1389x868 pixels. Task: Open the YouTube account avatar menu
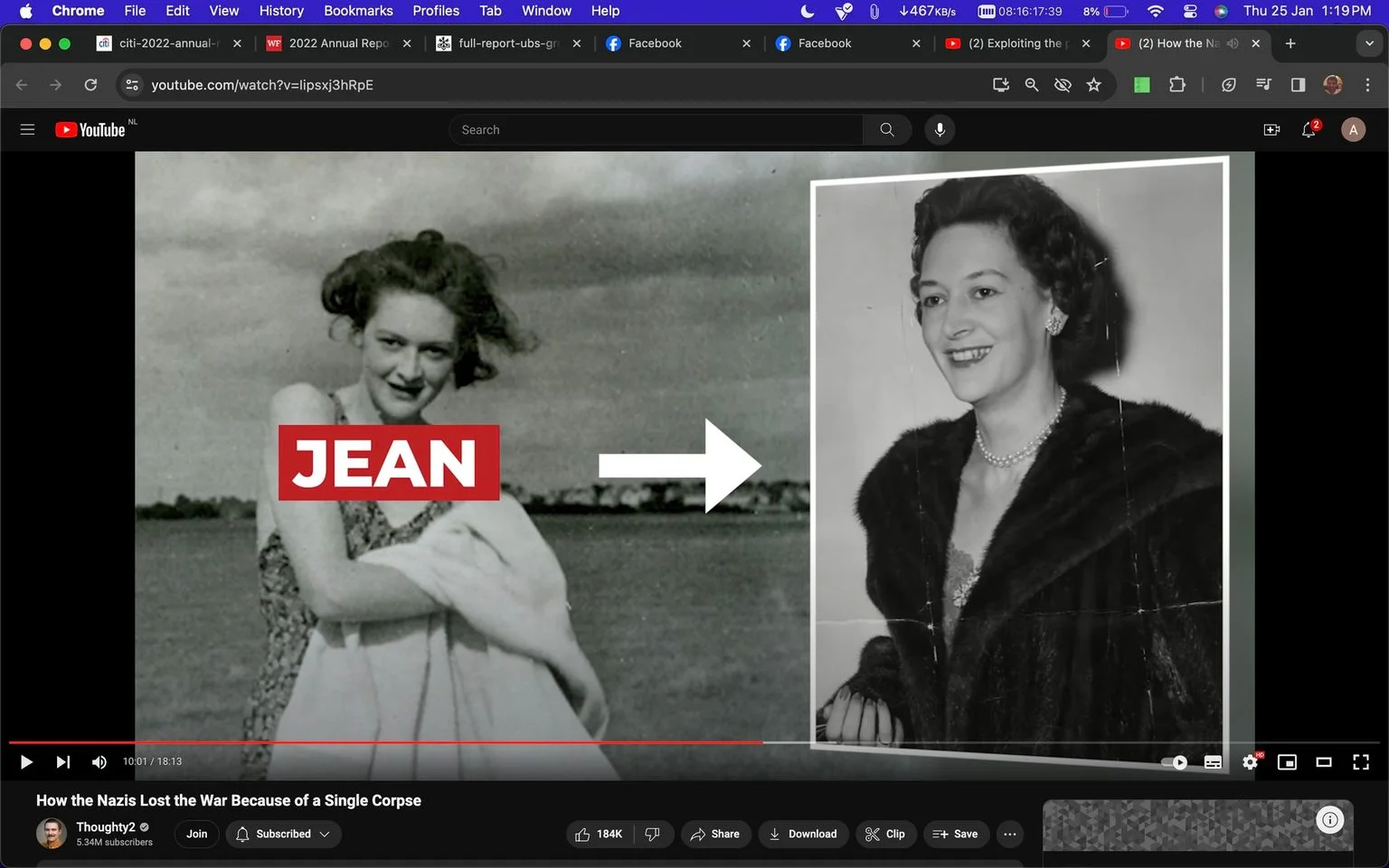coord(1353,129)
